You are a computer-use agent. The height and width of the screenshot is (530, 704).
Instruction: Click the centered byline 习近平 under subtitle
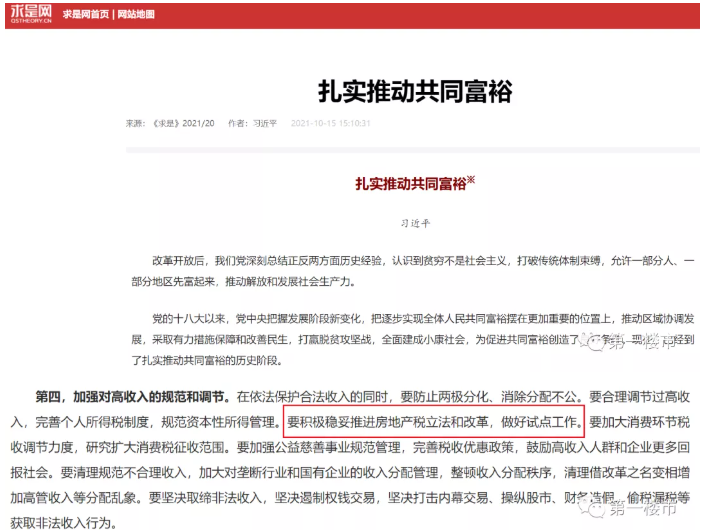[x=415, y=223]
